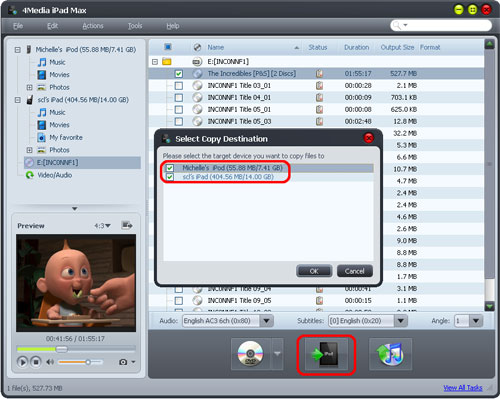The image size is (500, 399).
Task: Click disc icon of INCONNF1 Title 04_01
Action: (x=197, y=98)
